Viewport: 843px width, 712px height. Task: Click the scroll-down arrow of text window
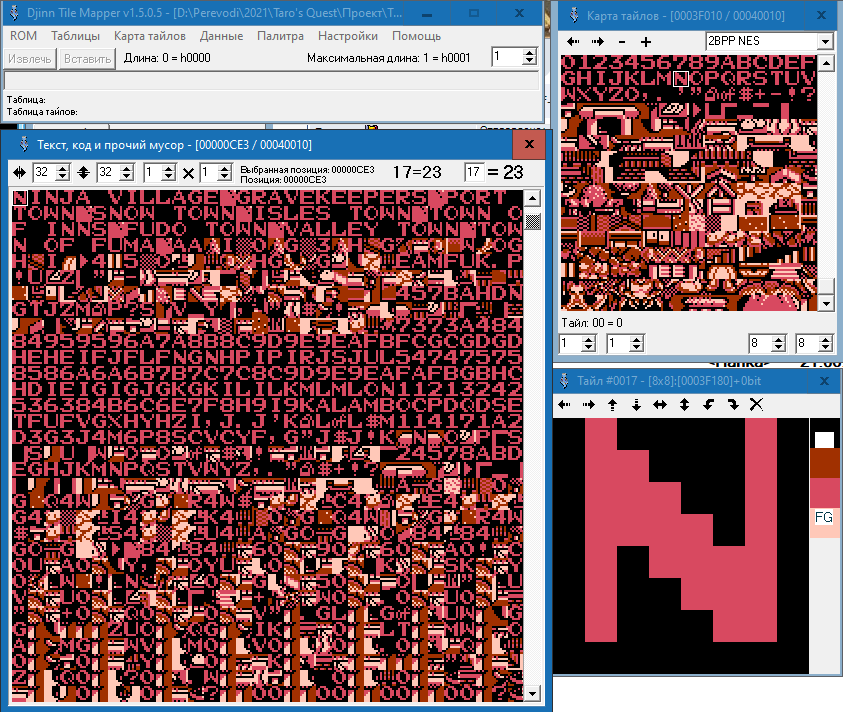(x=532, y=693)
